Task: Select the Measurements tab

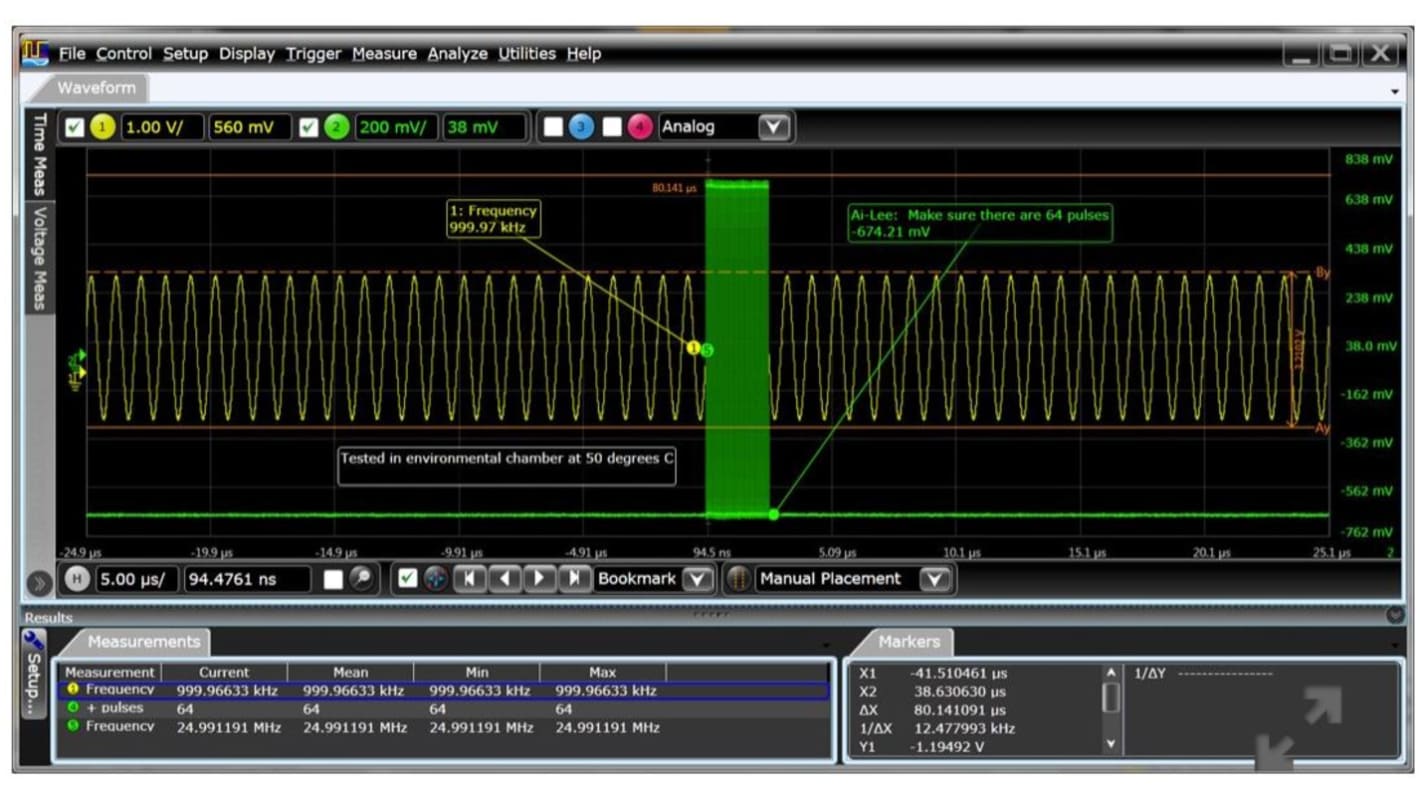Action: coord(143,642)
